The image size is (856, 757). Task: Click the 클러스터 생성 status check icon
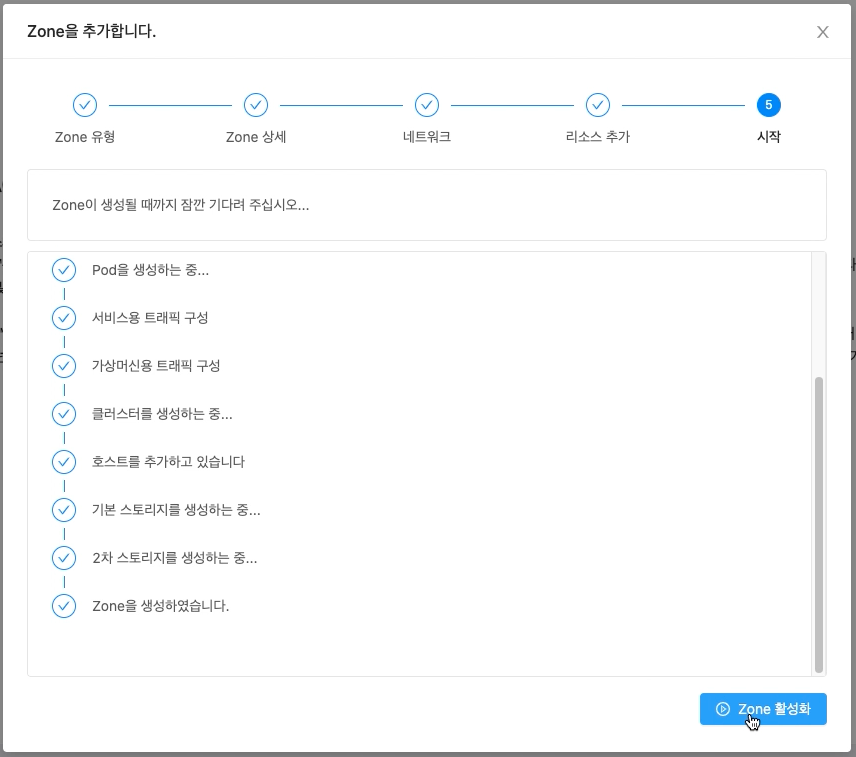click(64, 414)
